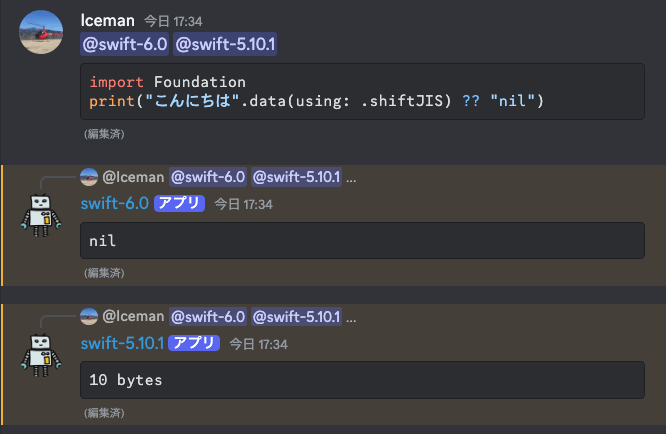
Task: Click small Iceman avatar in swift-5.10.1 reply preview
Action: point(89,316)
